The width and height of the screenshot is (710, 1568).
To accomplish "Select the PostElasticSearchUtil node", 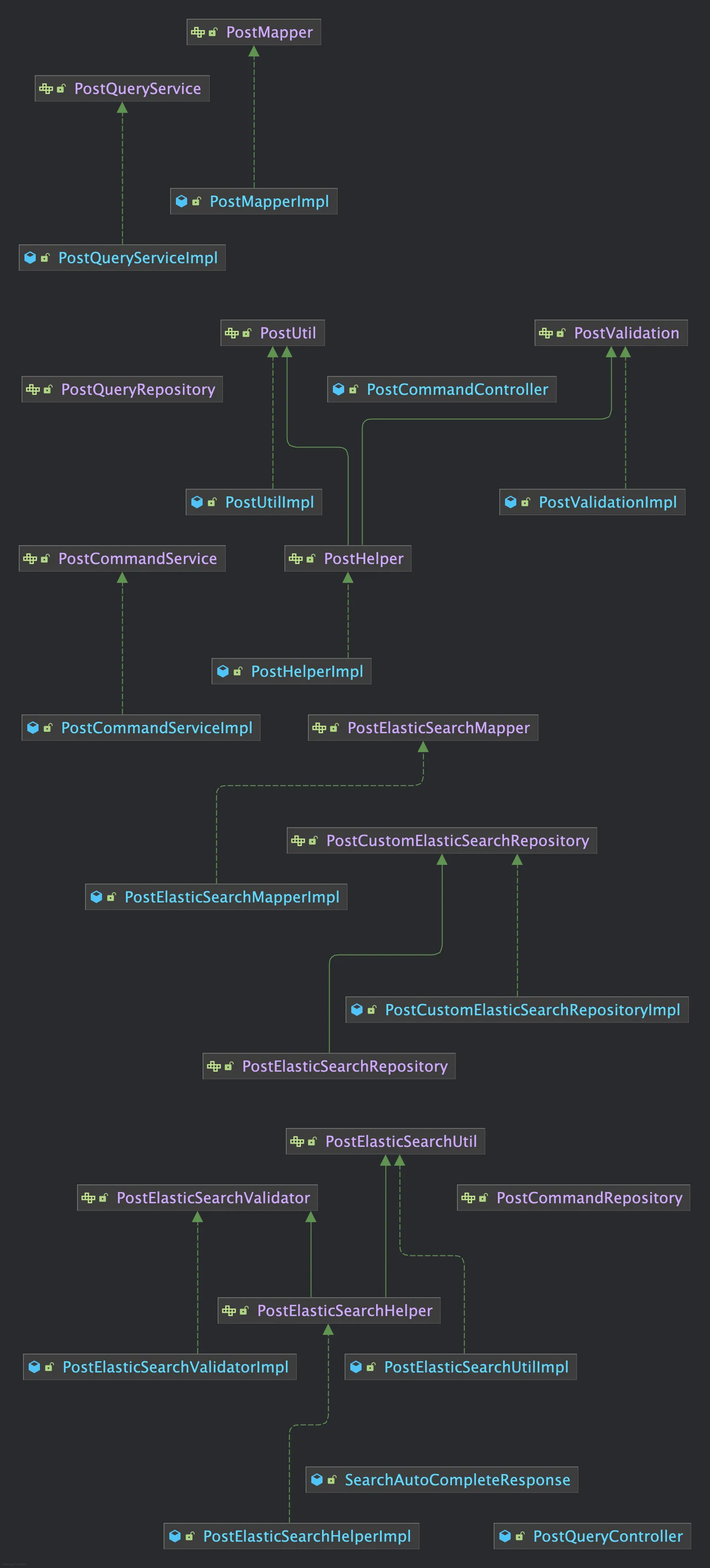I will point(386,1142).
